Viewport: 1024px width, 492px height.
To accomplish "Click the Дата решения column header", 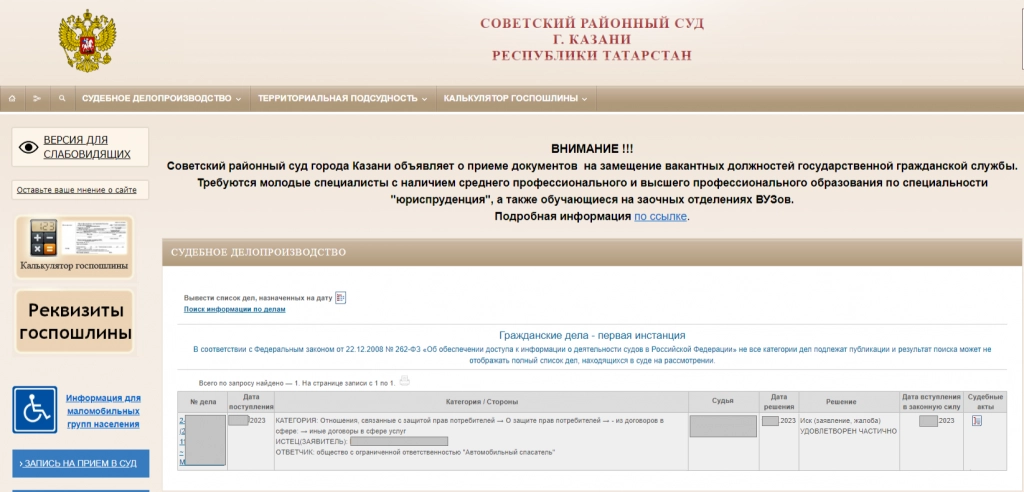I will (x=778, y=402).
